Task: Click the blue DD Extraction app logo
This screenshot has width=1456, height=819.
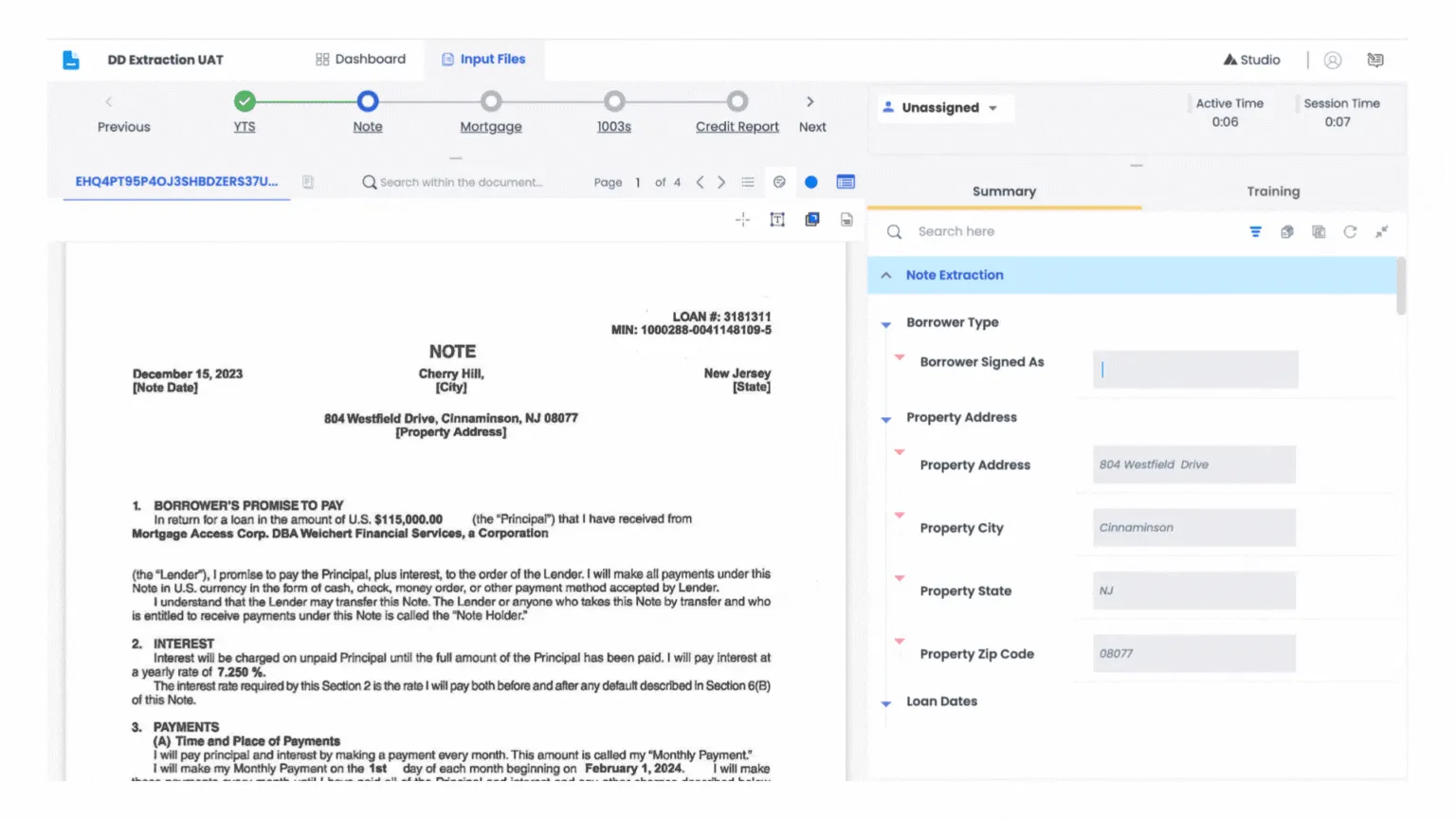Action: click(x=71, y=60)
